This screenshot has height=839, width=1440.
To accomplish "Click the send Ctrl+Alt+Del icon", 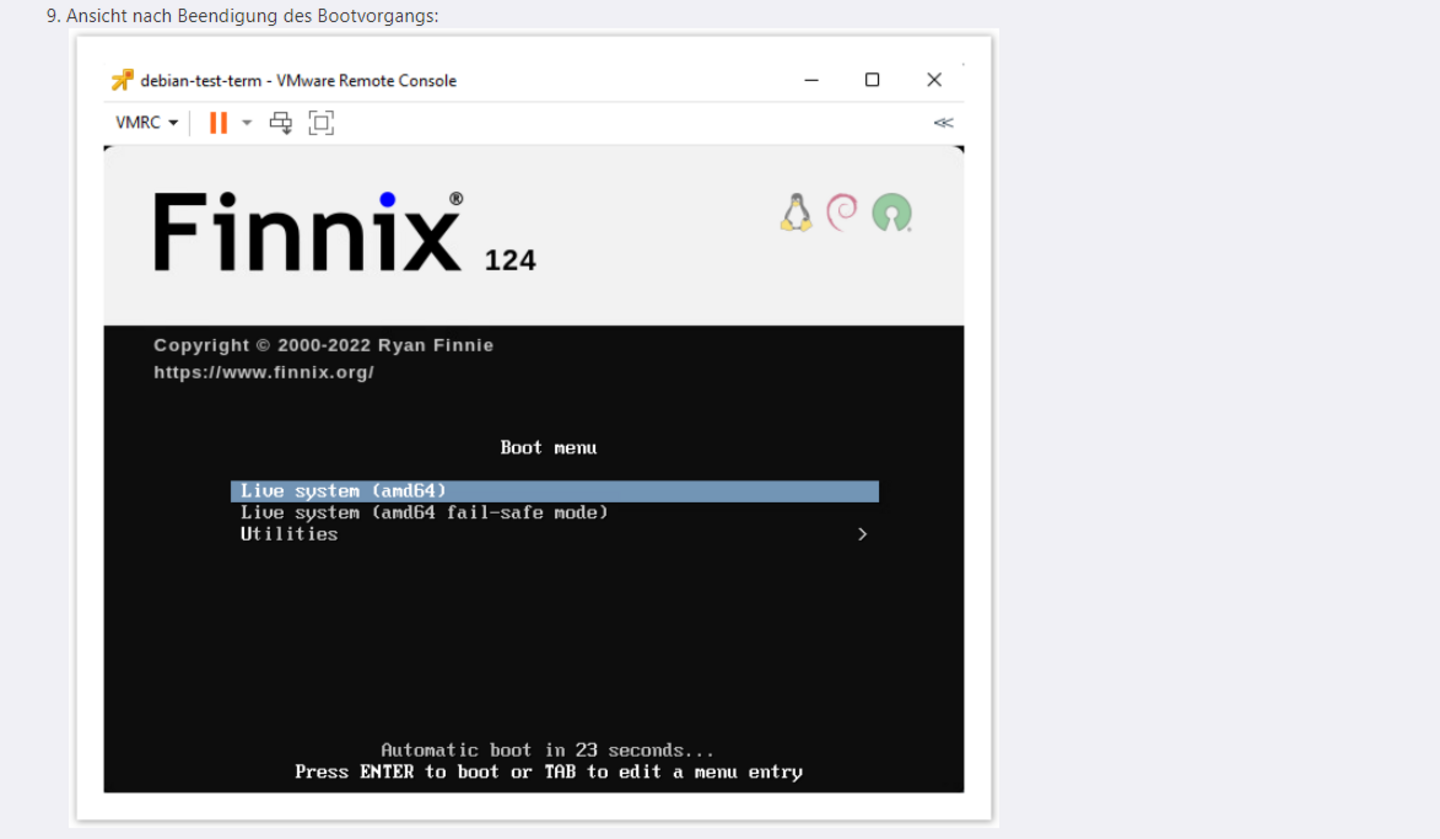I will point(281,123).
